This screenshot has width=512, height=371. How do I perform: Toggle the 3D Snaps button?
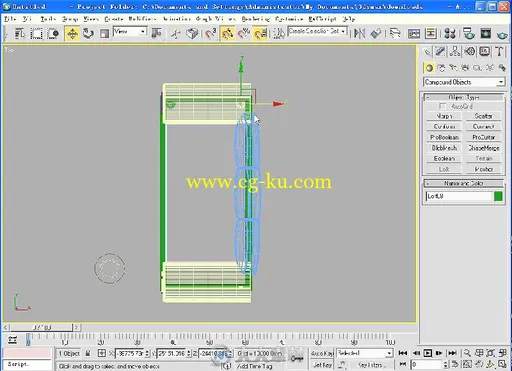click(x=211, y=33)
